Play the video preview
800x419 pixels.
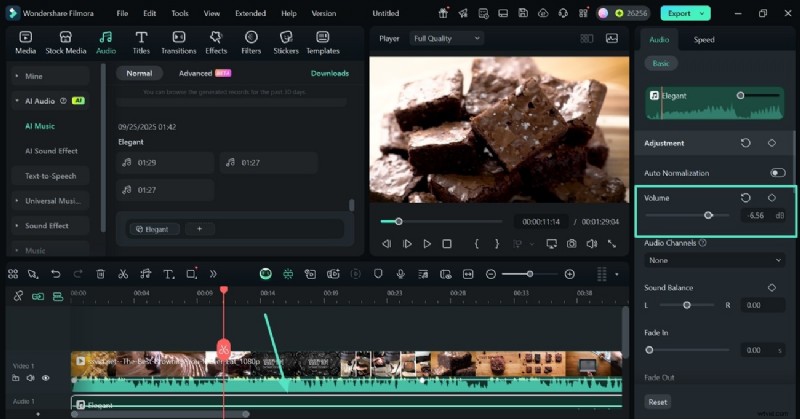pos(427,244)
